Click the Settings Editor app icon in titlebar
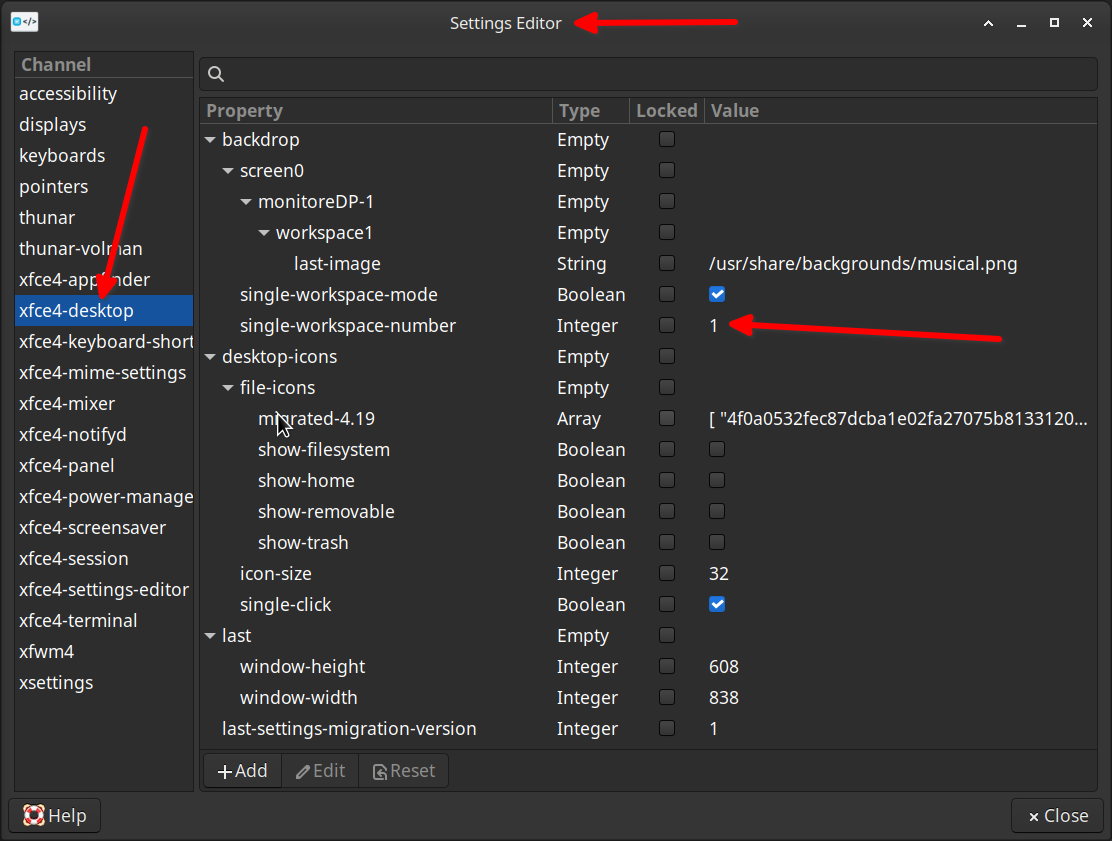This screenshot has height=841, width=1112. tap(25, 22)
